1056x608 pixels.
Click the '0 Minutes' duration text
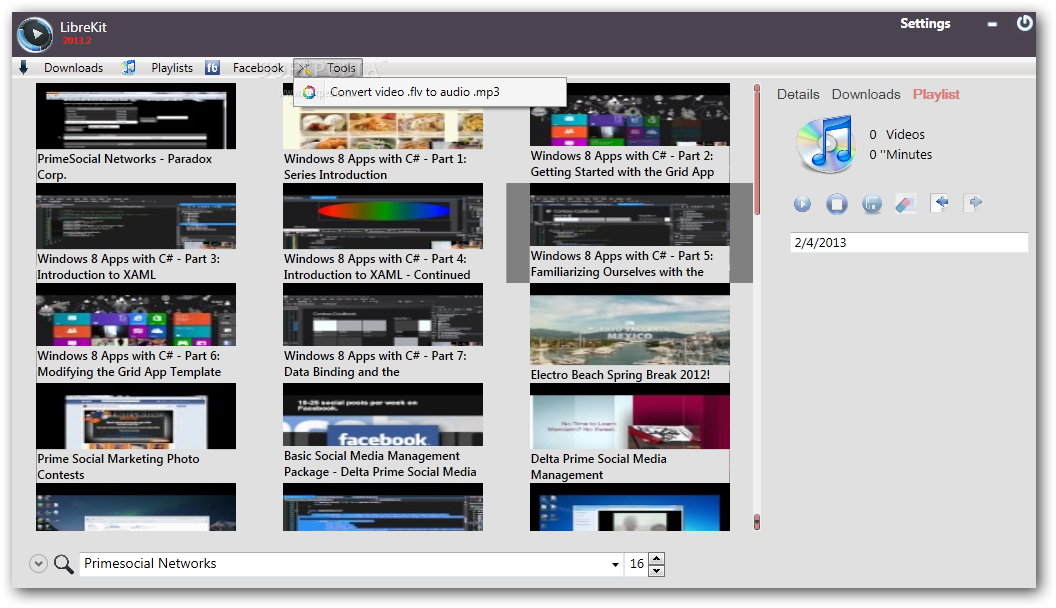[x=900, y=154]
